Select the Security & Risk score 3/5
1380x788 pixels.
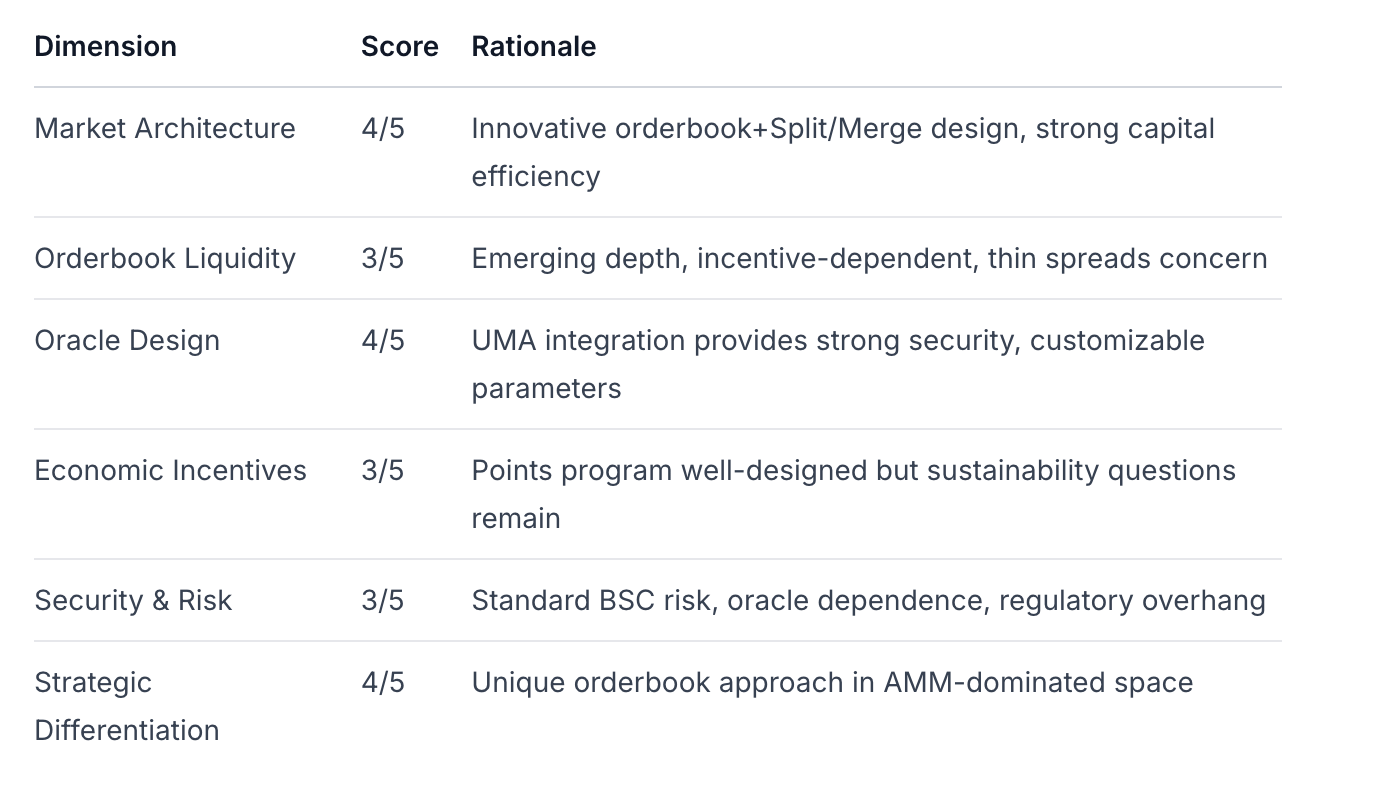(383, 601)
